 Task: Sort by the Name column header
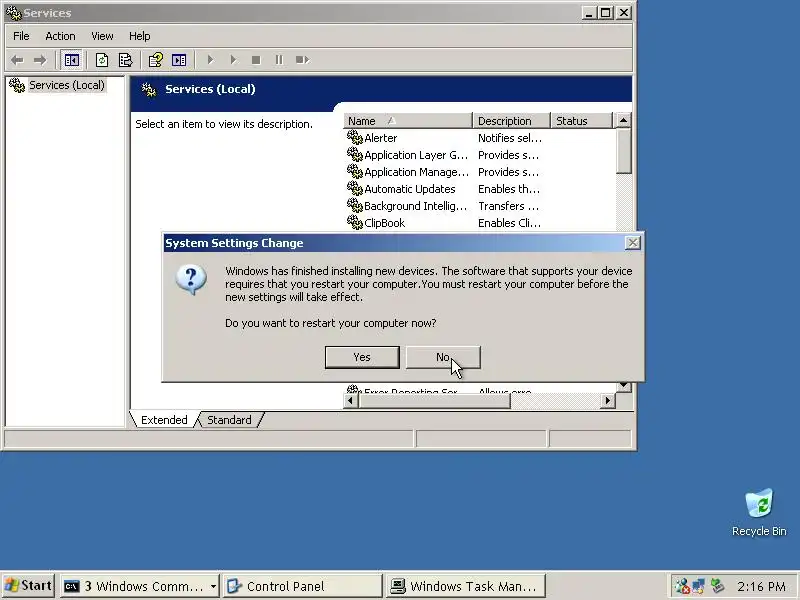click(408, 121)
